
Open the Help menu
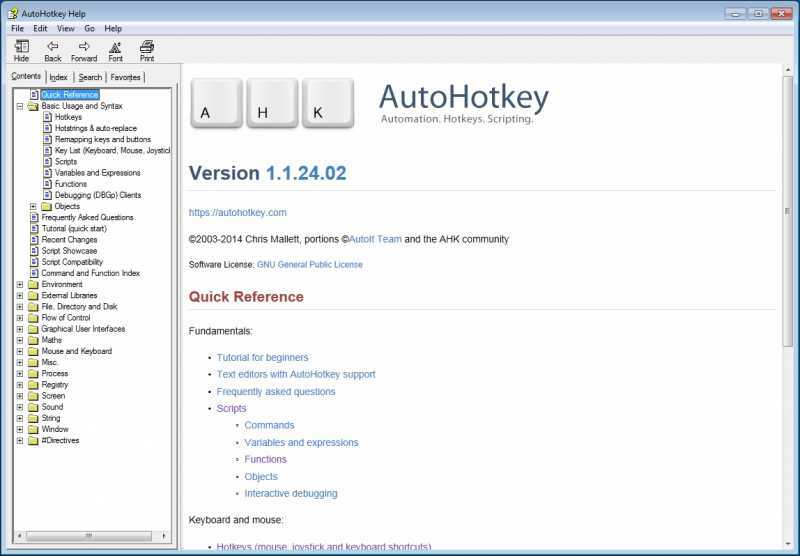pos(113,29)
